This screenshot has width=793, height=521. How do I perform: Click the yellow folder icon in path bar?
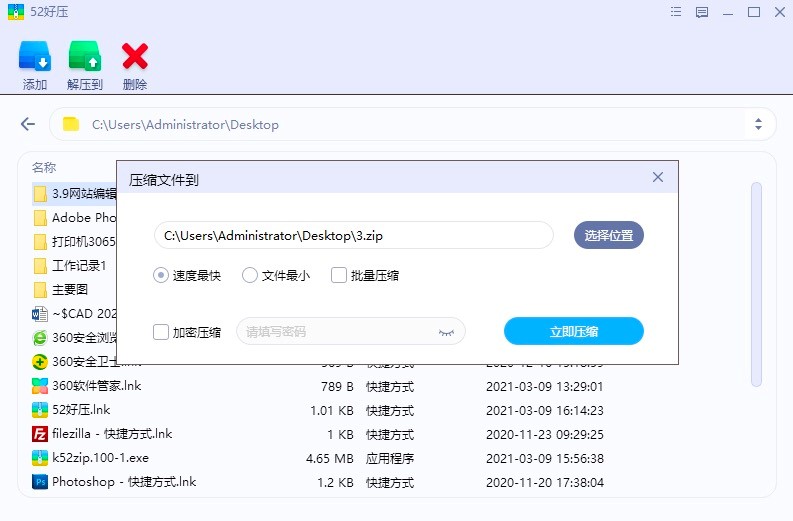[71, 124]
